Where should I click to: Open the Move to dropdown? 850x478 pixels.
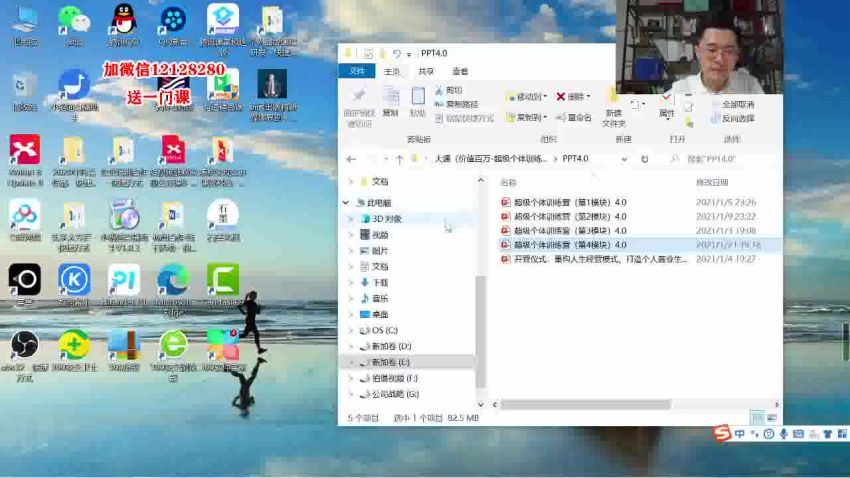[x=526, y=96]
